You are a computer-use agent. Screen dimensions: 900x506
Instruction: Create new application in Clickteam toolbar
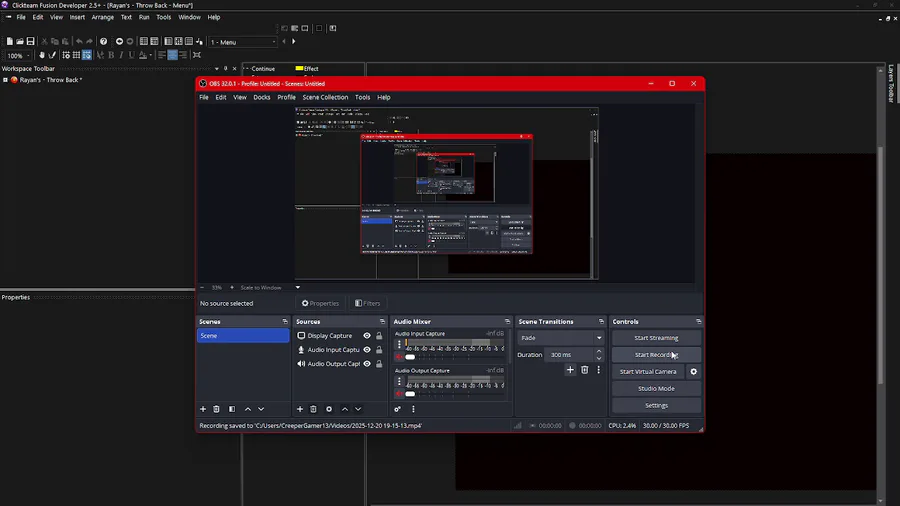9,41
